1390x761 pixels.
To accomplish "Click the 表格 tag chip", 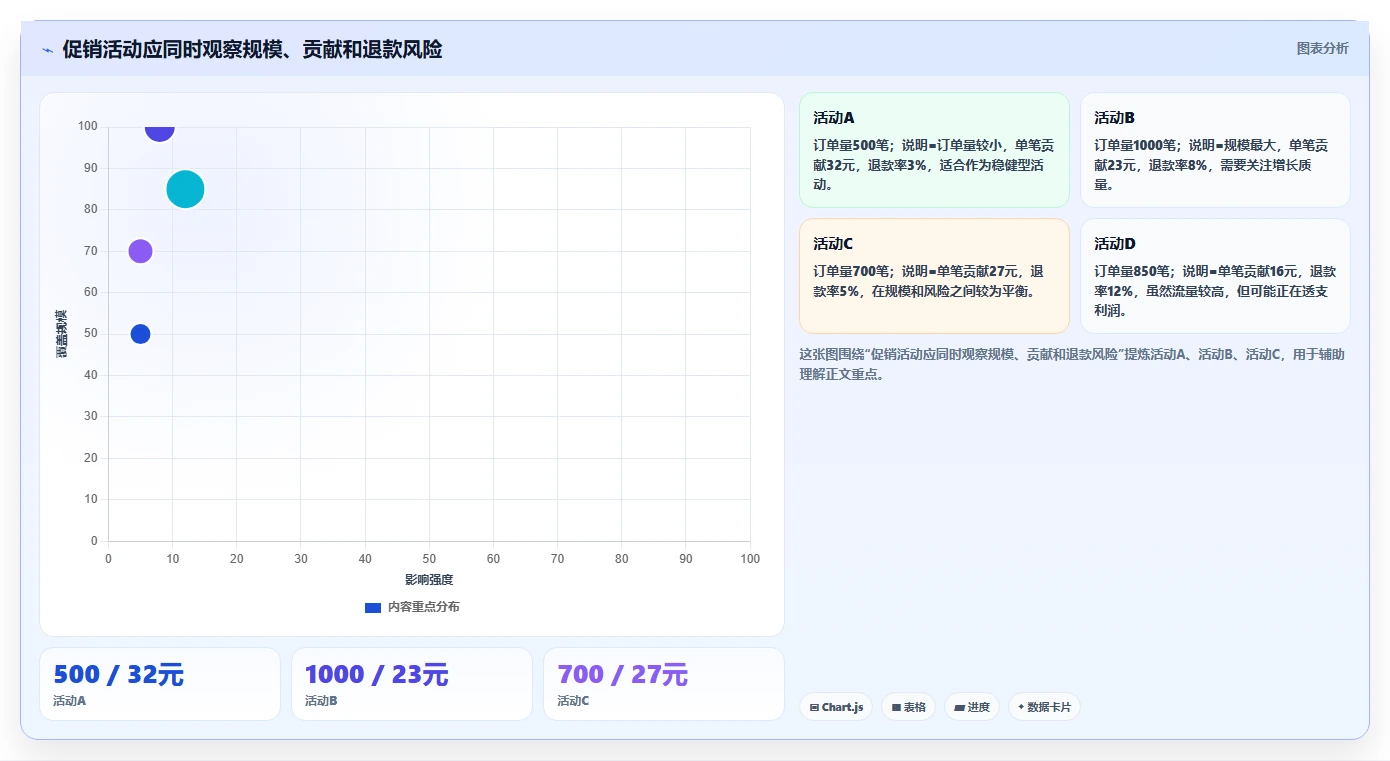I will tap(908, 707).
